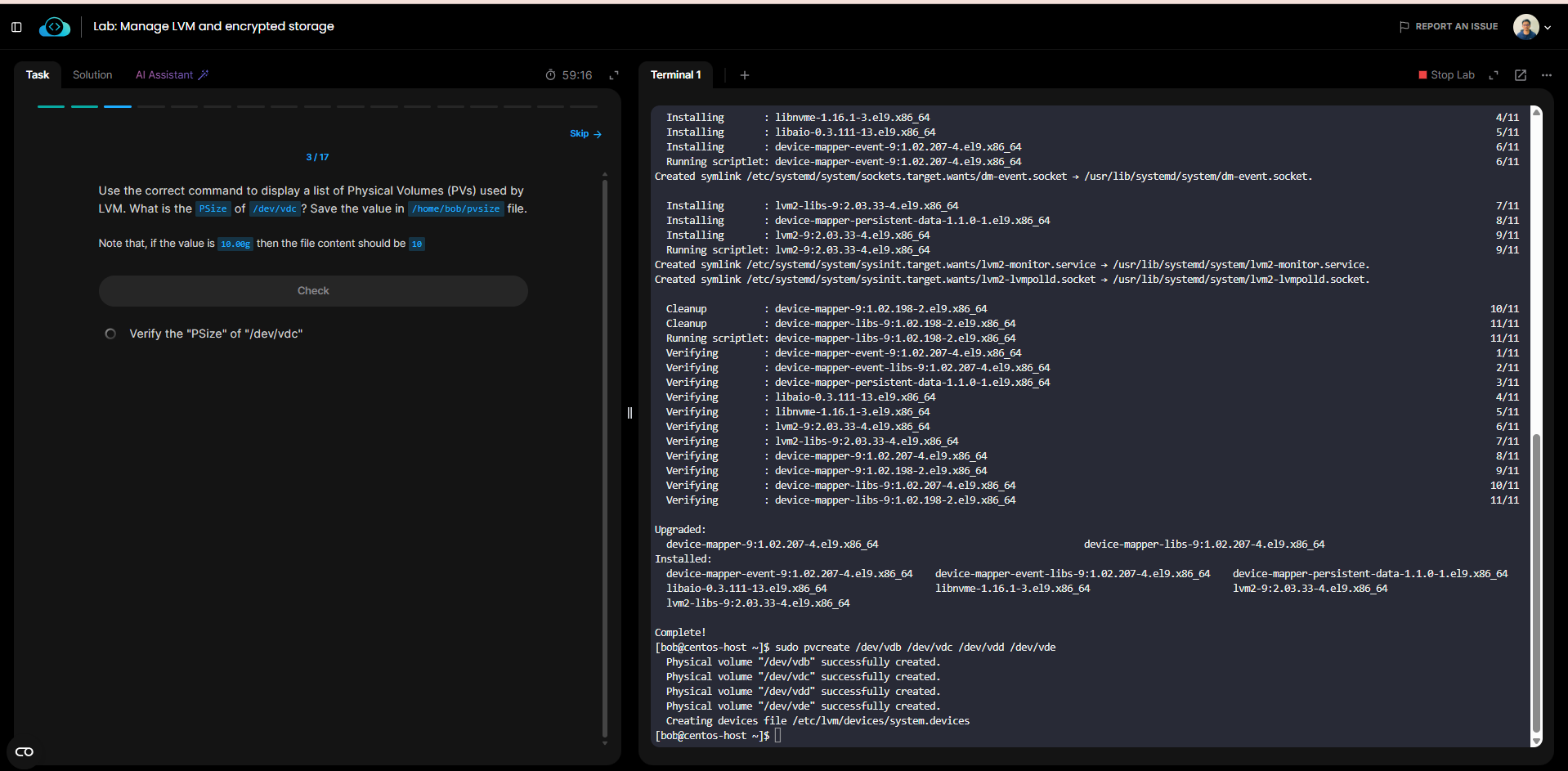
Task: Open the terminal more options menu
Action: click(1547, 75)
